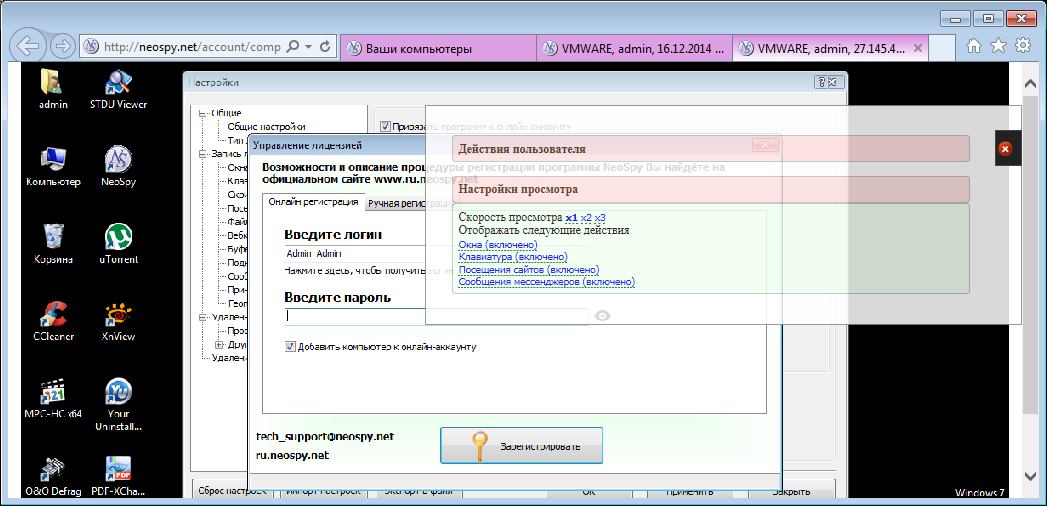Click the ru.neospy.net text
The image size is (1047, 506).
point(293,455)
